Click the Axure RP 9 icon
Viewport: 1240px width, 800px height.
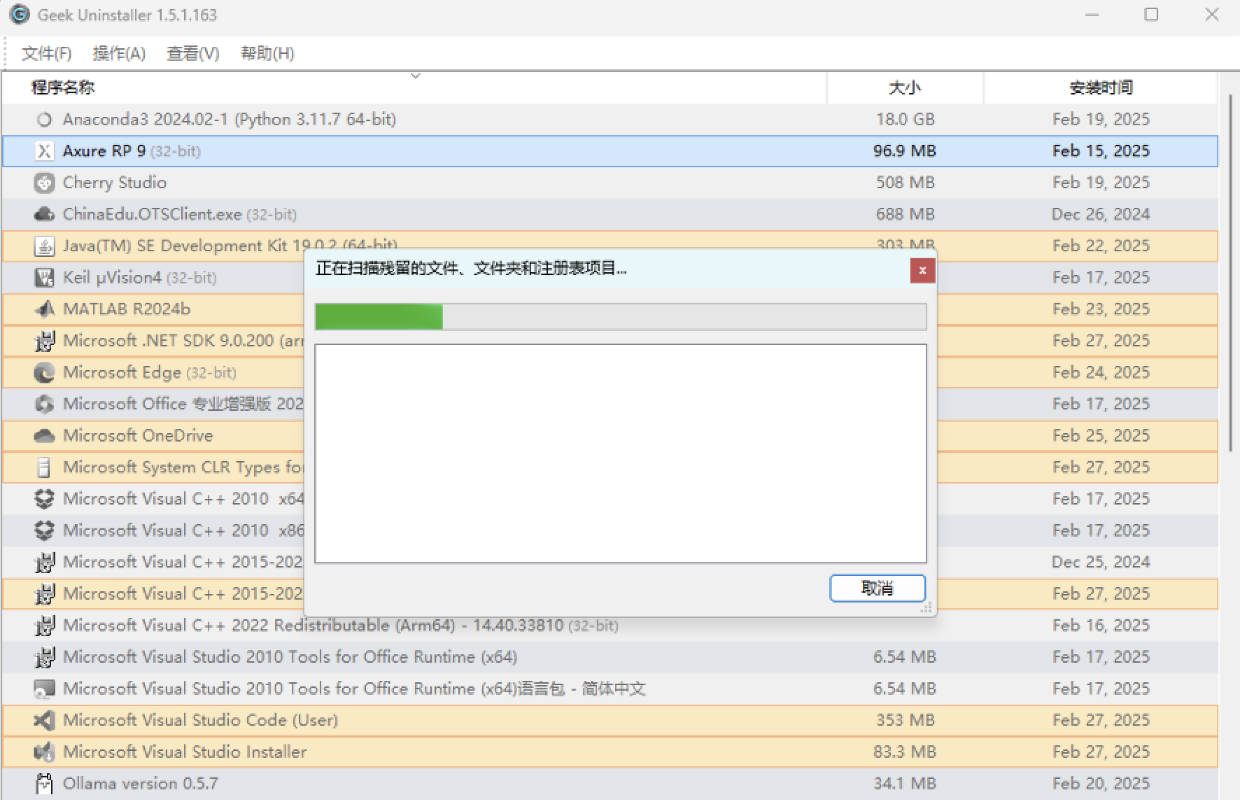point(43,151)
